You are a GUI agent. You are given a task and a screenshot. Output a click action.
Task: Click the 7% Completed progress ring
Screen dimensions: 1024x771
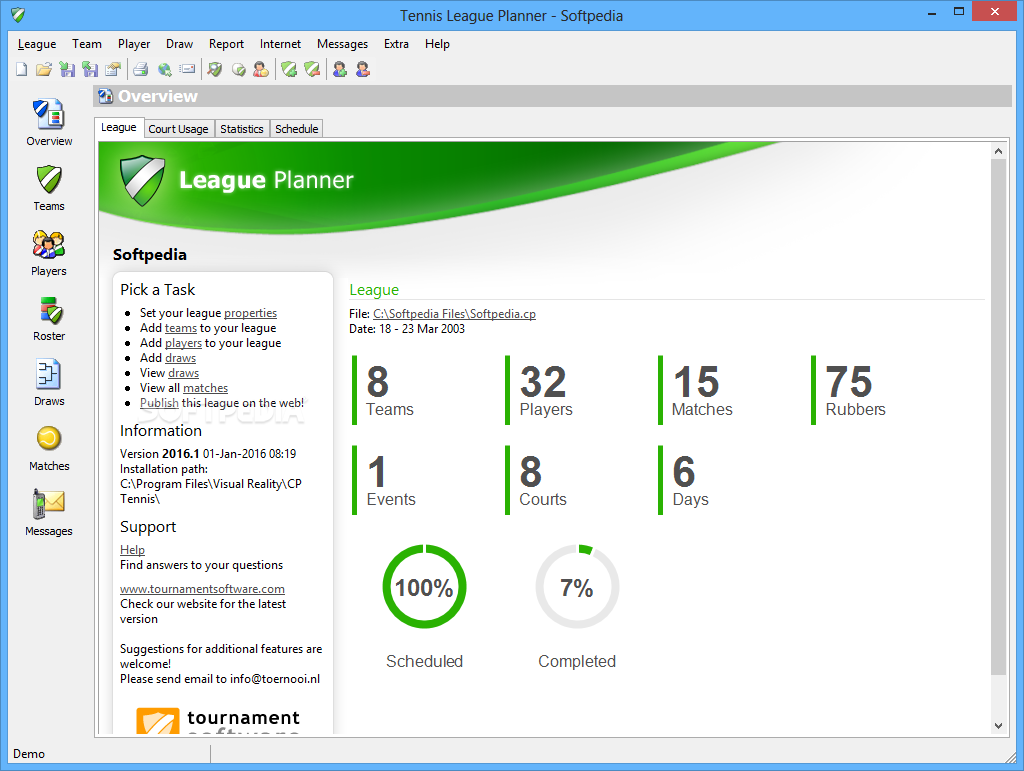pyautogui.click(x=577, y=587)
